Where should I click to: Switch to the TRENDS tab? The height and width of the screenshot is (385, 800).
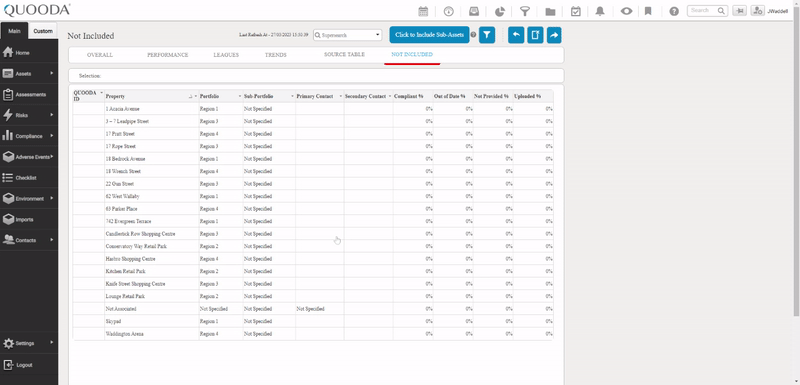(x=276, y=55)
